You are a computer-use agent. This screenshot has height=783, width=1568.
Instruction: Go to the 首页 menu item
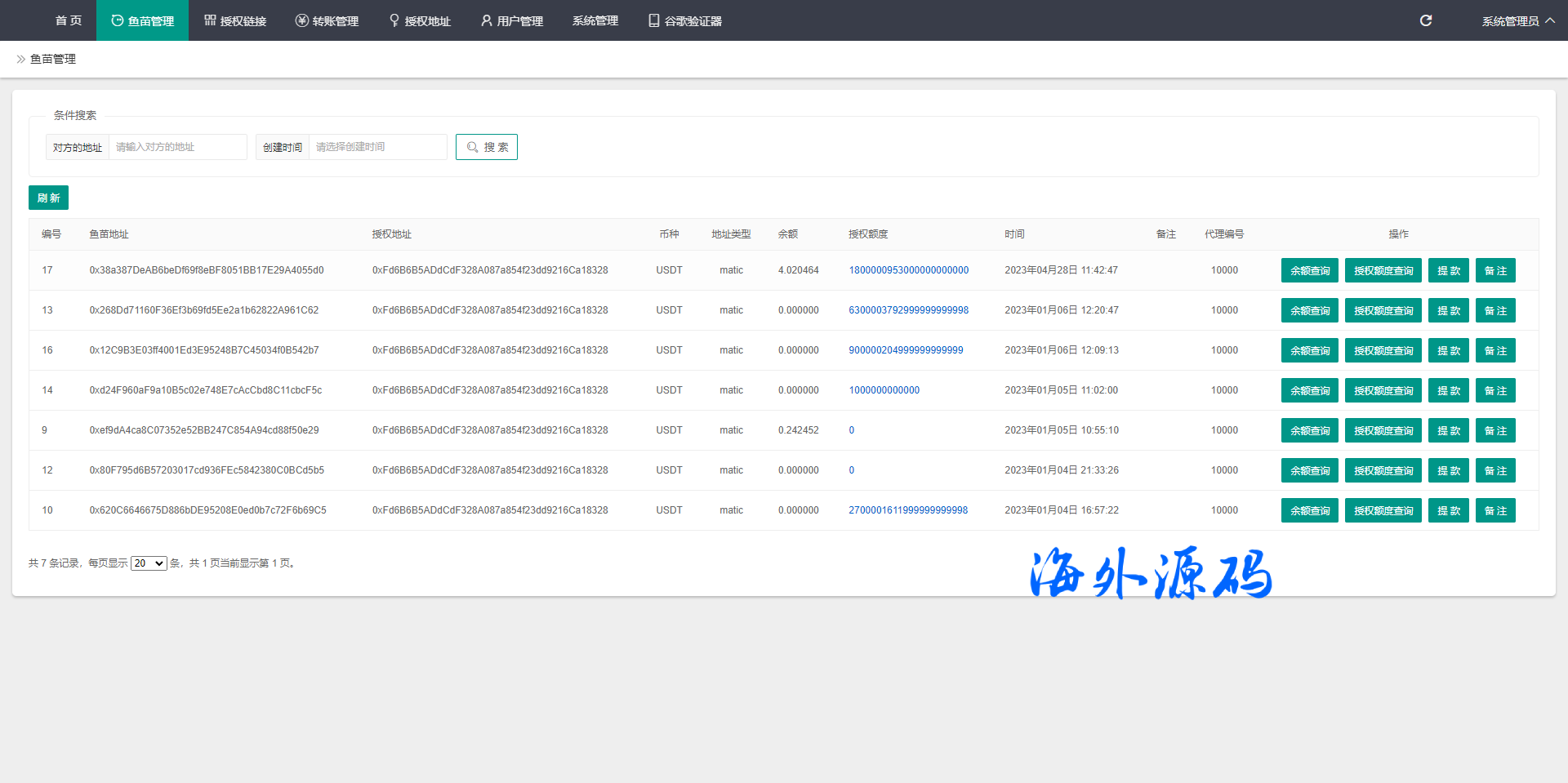point(69,20)
